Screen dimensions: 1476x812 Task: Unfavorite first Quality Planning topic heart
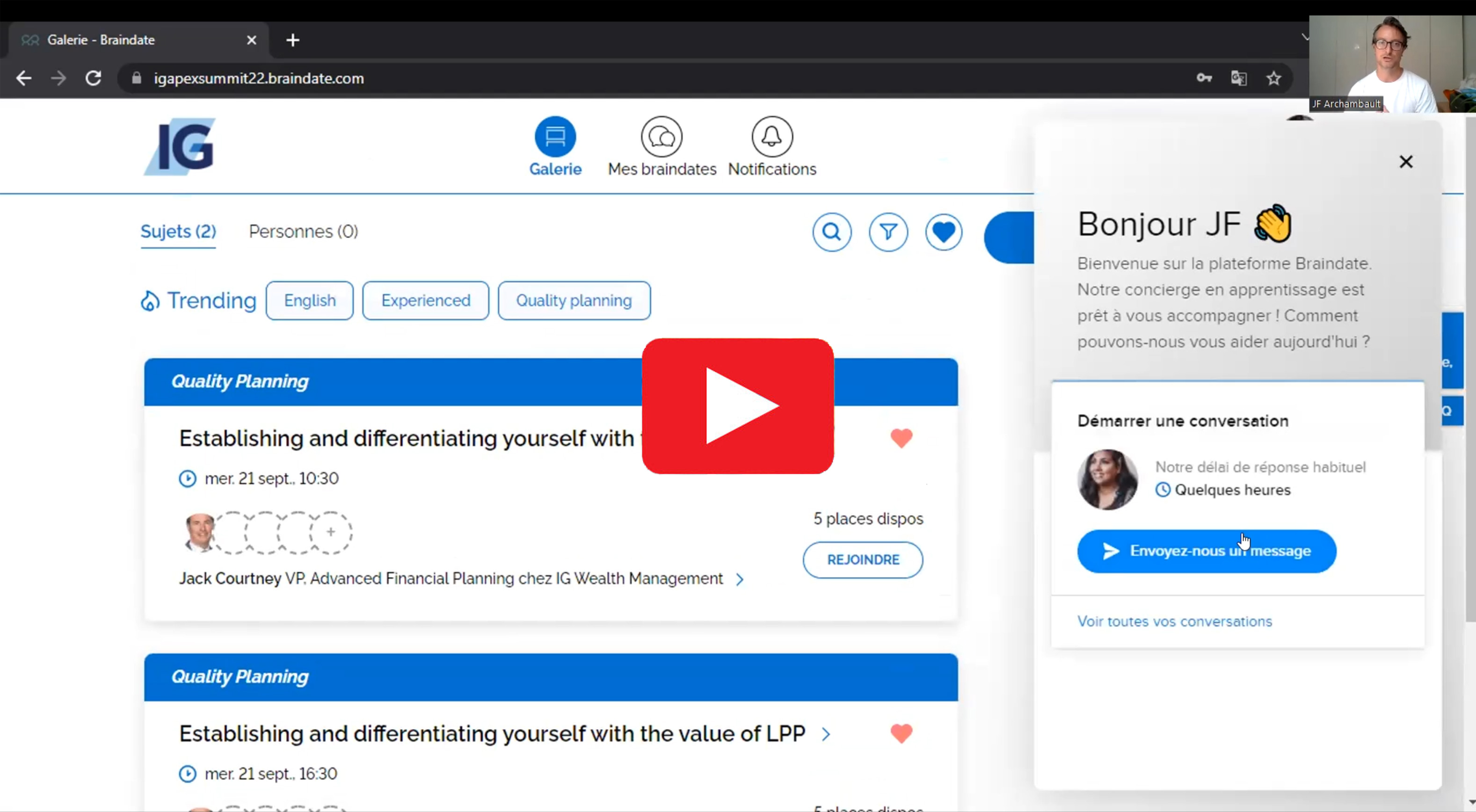(901, 438)
